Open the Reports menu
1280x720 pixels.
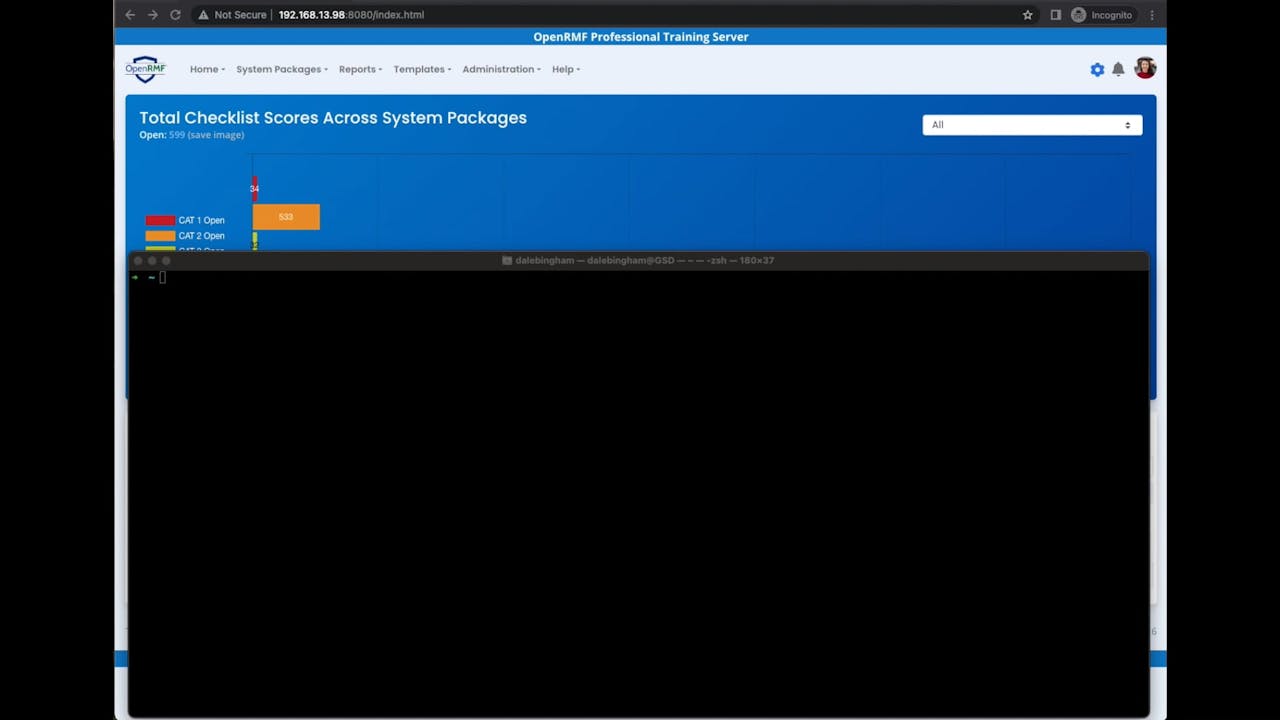coord(360,69)
